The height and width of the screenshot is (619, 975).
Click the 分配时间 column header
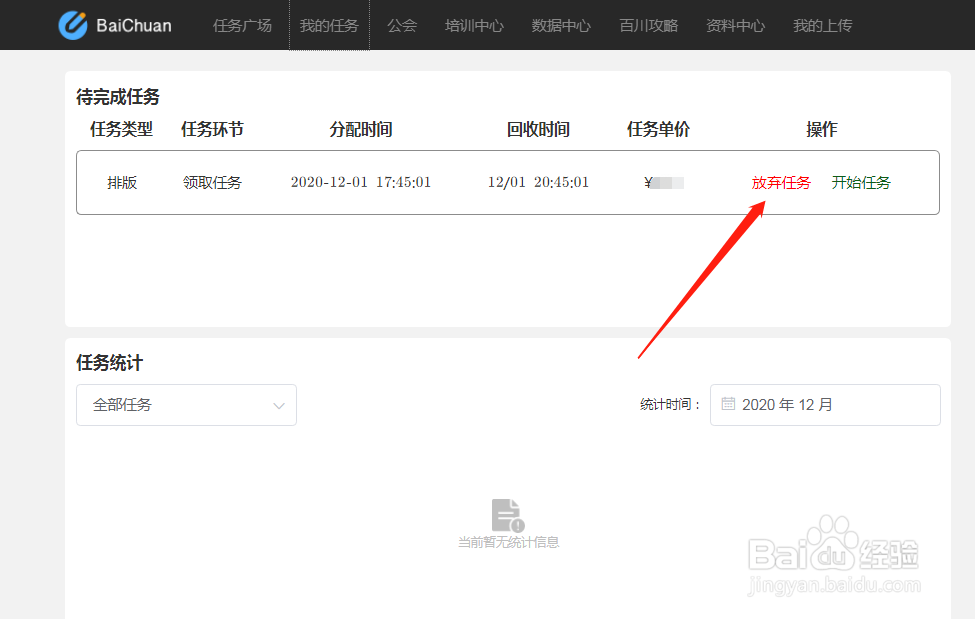pos(361,129)
